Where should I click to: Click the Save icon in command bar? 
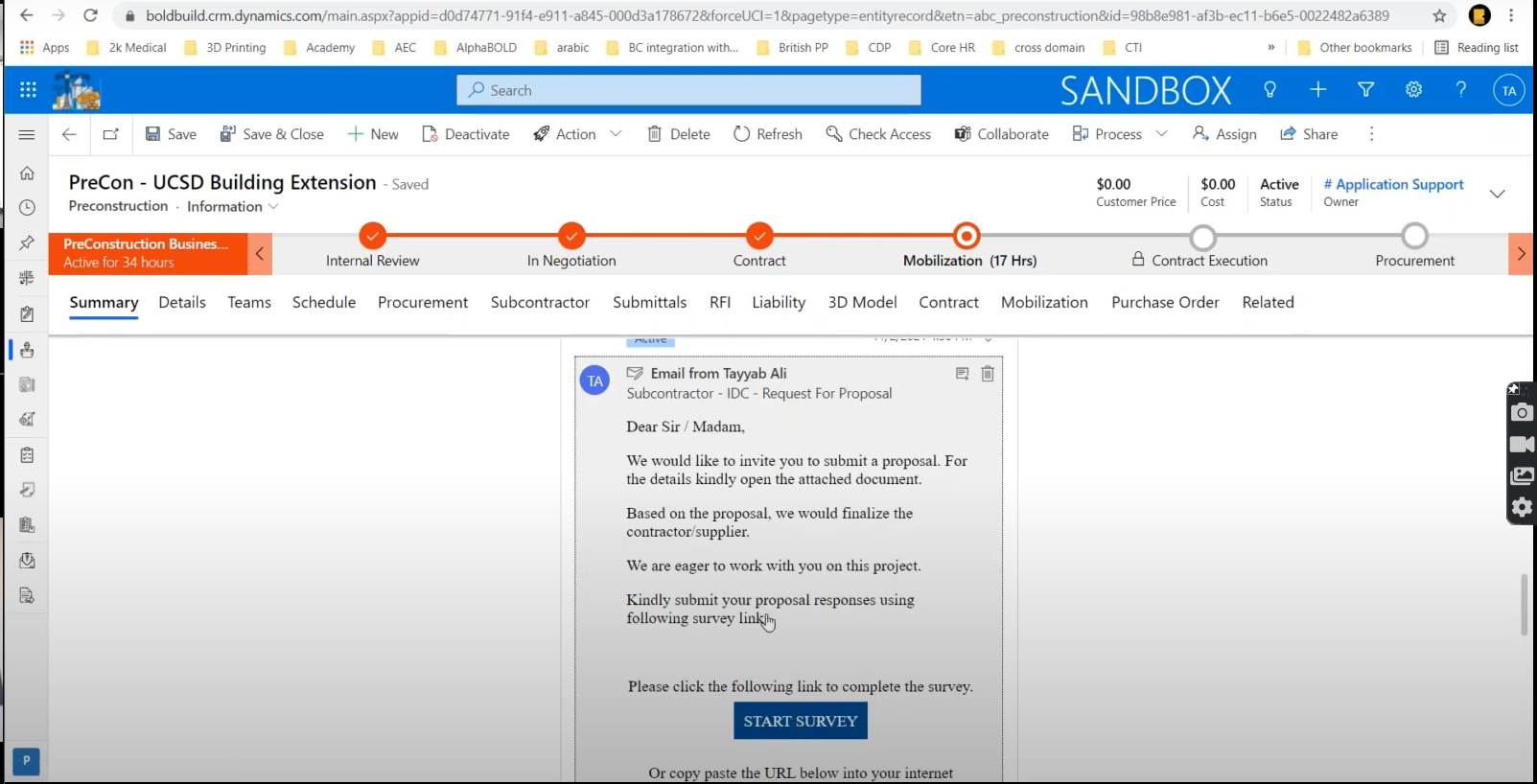[x=153, y=134]
